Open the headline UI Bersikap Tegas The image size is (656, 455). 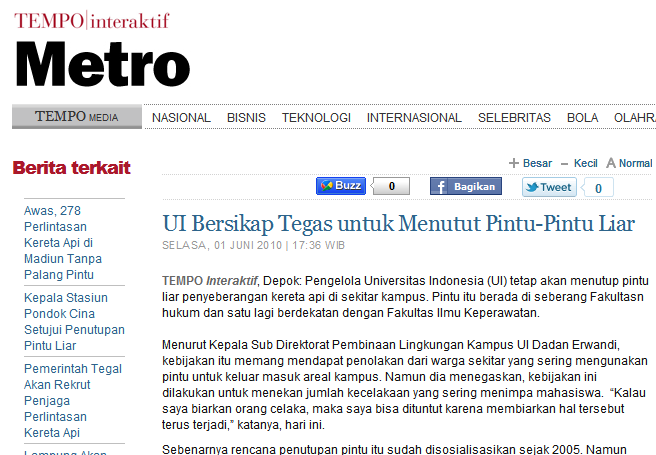click(x=399, y=223)
